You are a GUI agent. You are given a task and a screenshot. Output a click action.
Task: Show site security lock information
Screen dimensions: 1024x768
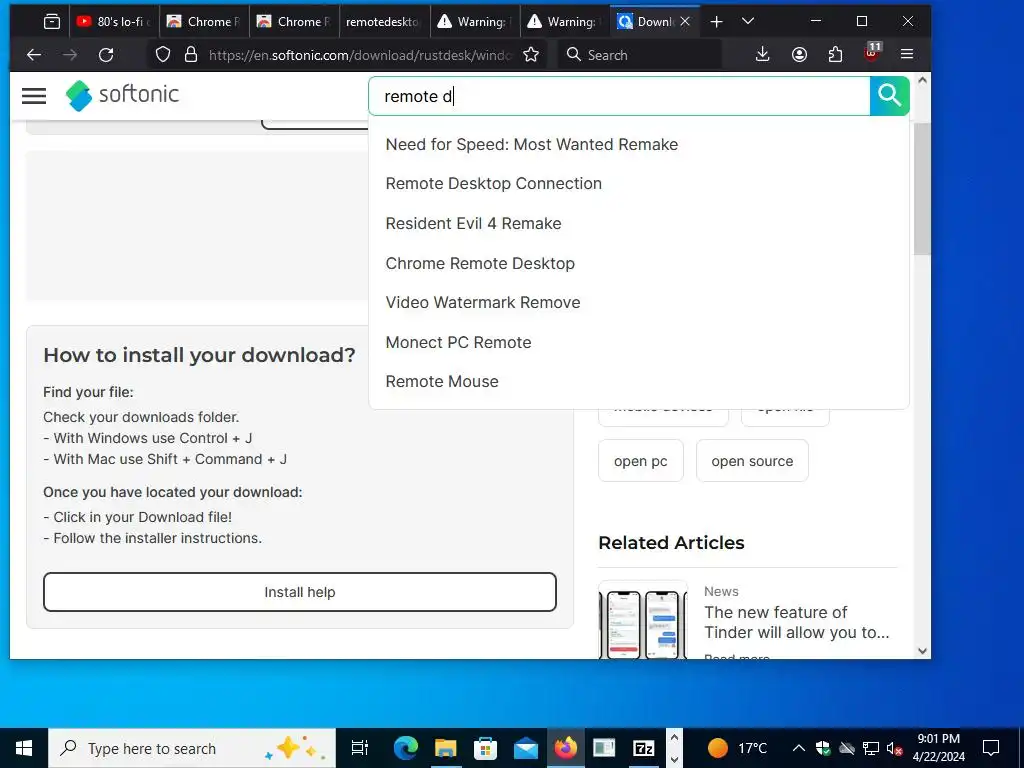point(191,55)
